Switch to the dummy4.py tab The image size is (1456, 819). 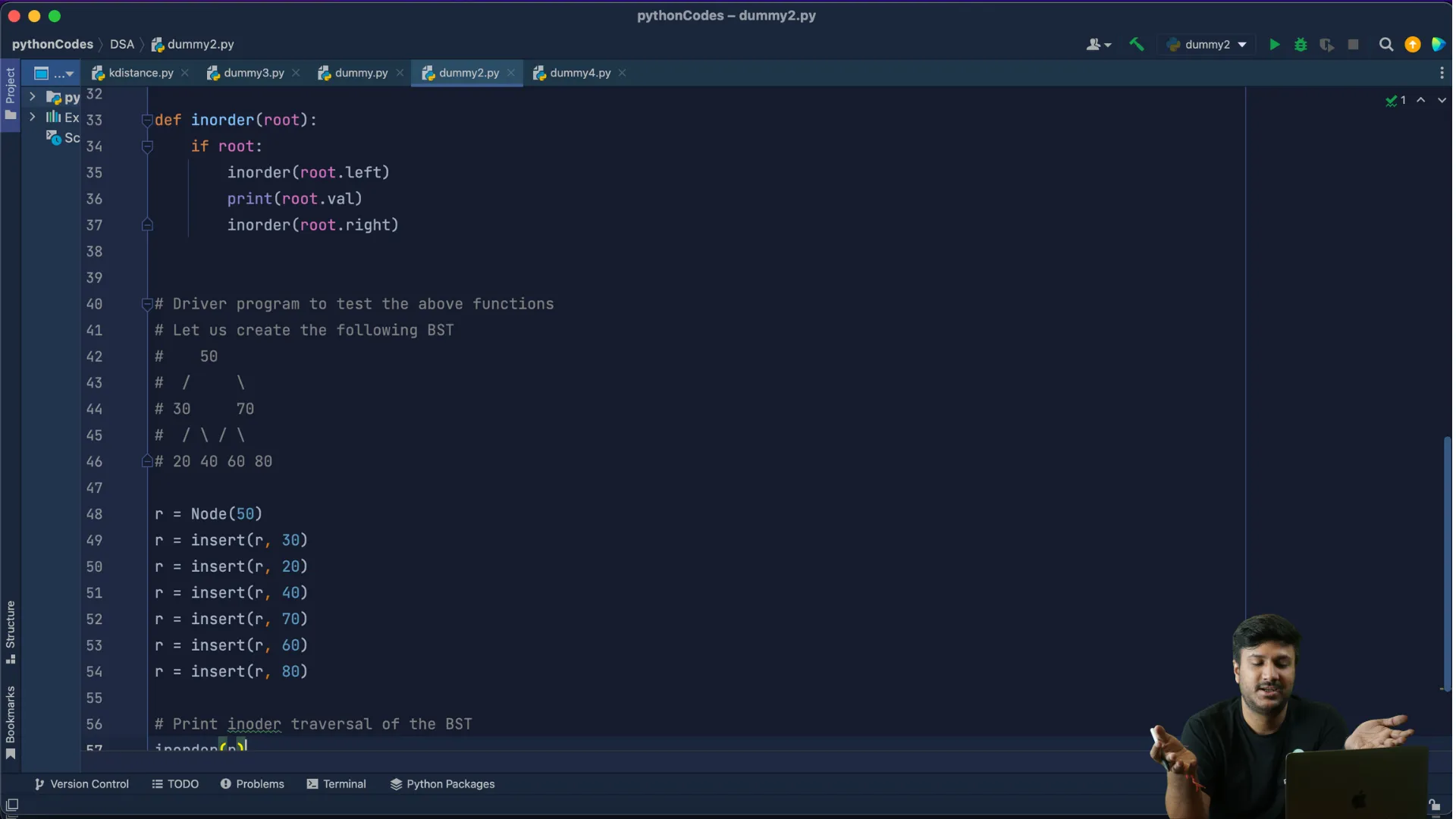[581, 73]
